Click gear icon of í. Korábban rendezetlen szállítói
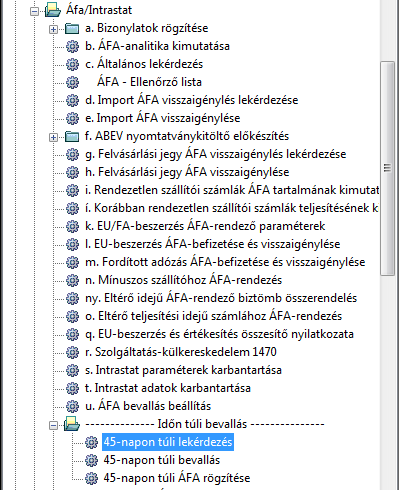Viewport: 399px width, 490px height. pos(72,208)
